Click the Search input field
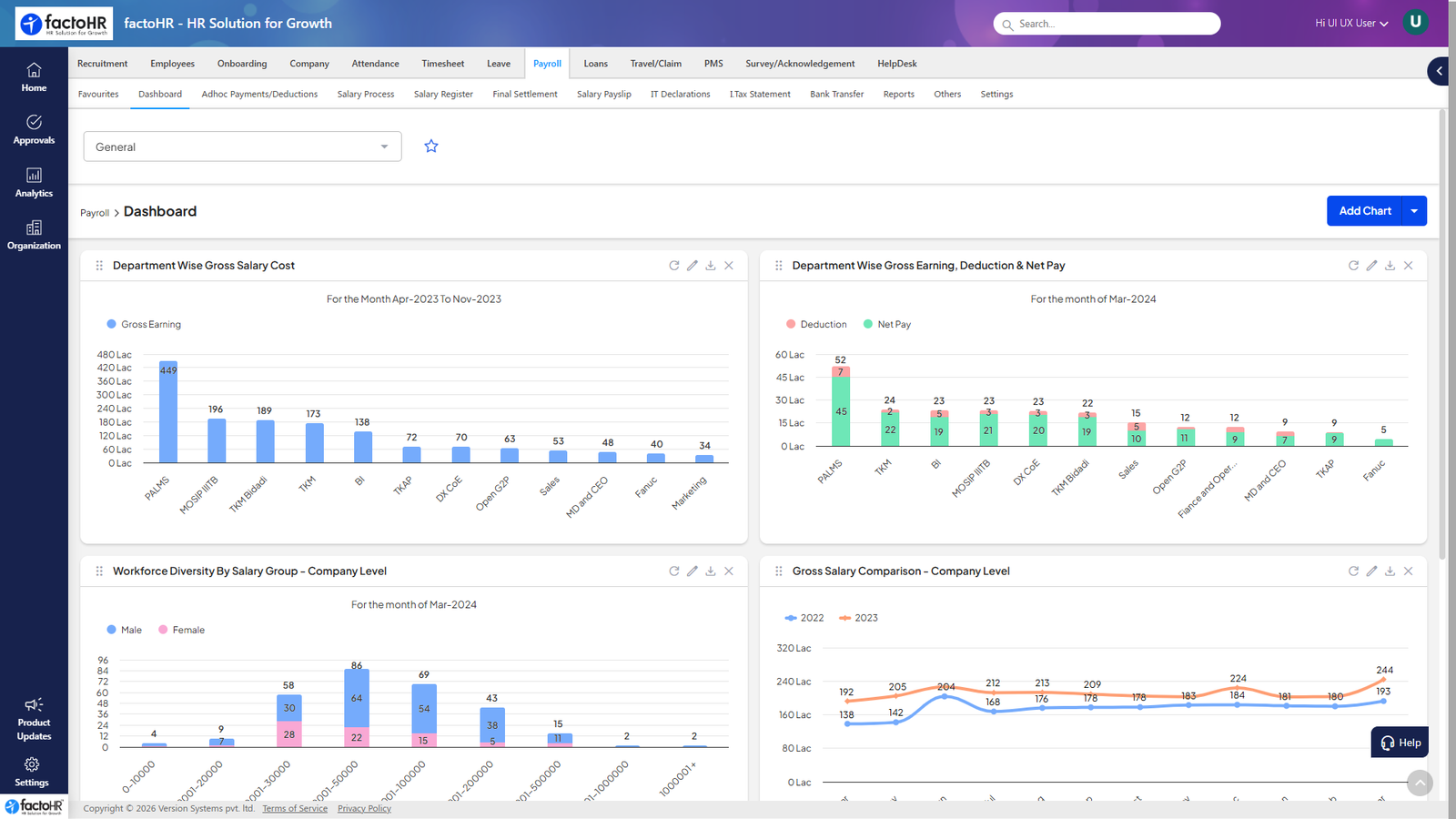This screenshot has width=1456, height=819. (1107, 24)
